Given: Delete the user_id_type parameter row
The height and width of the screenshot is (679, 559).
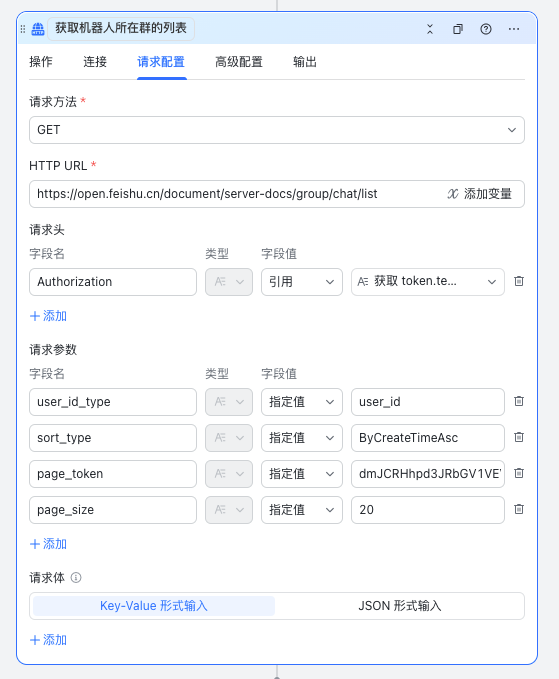Looking at the screenshot, I should point(519,401).
